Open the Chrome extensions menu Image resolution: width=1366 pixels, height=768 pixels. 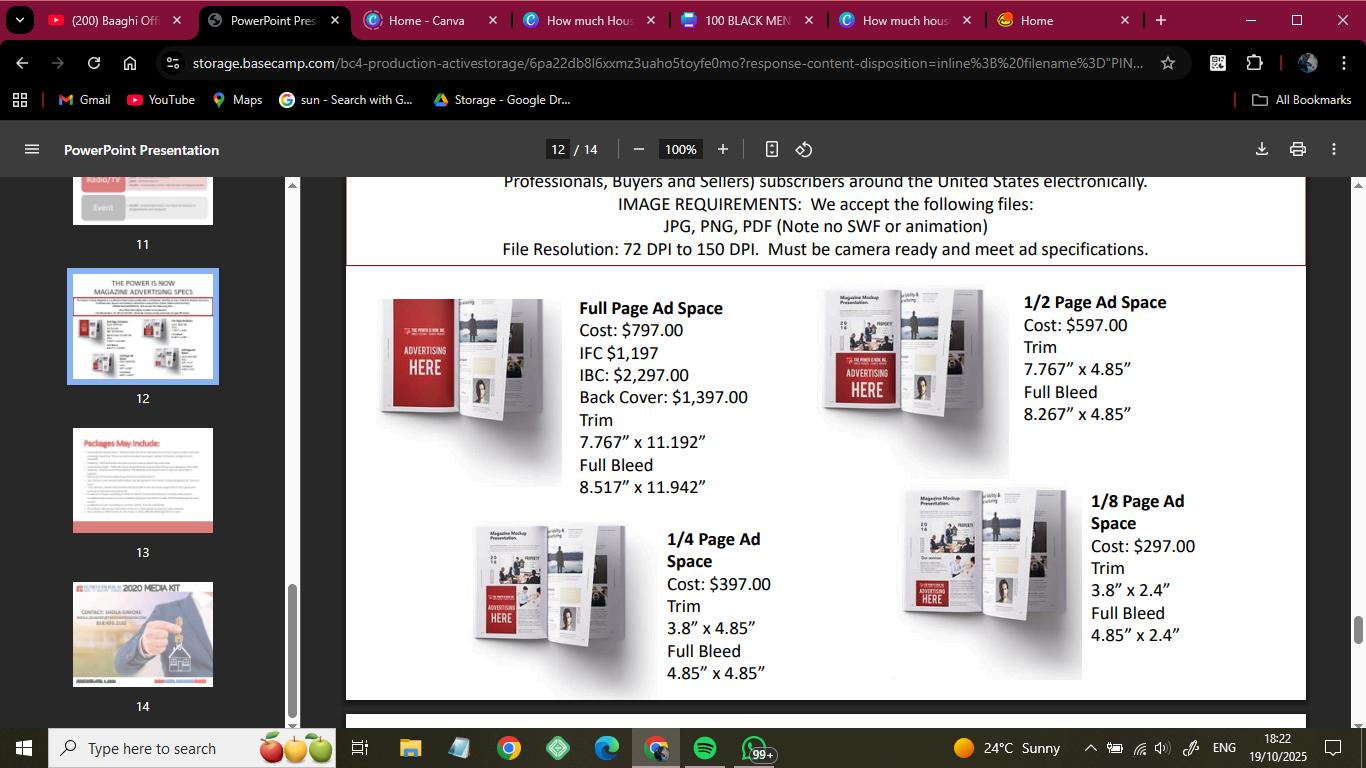pos(1254,63)
